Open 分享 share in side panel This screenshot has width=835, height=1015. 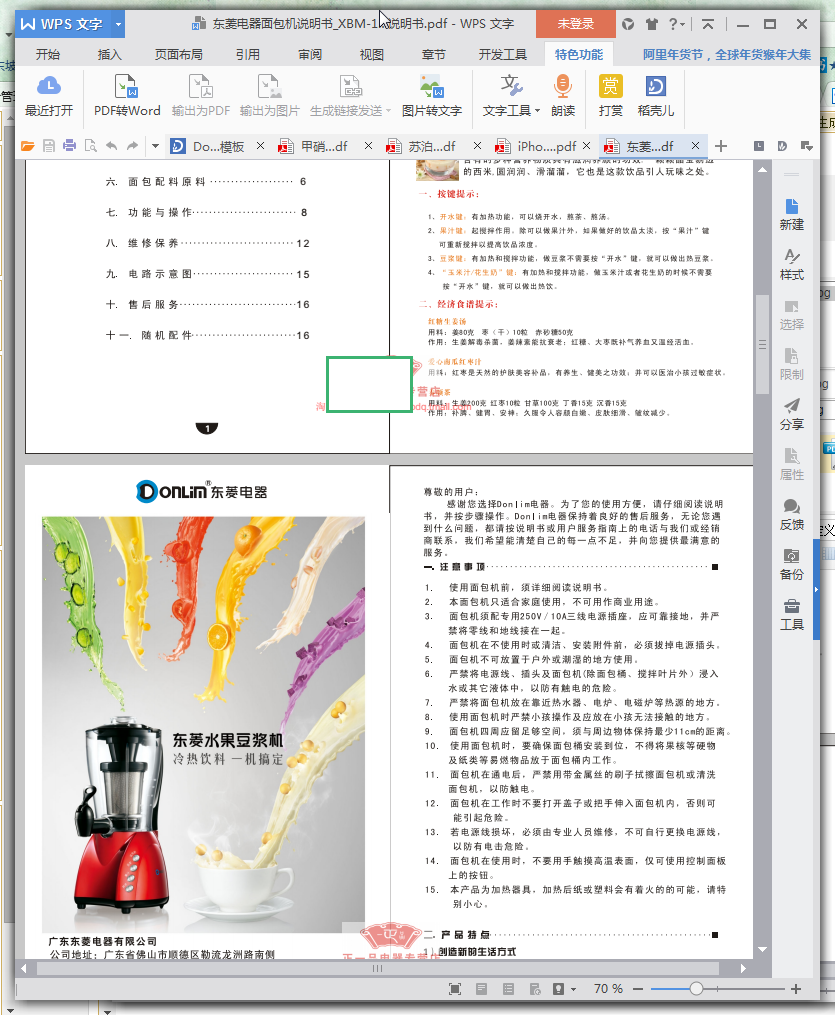pyautogui.click(x=792, y=414)
